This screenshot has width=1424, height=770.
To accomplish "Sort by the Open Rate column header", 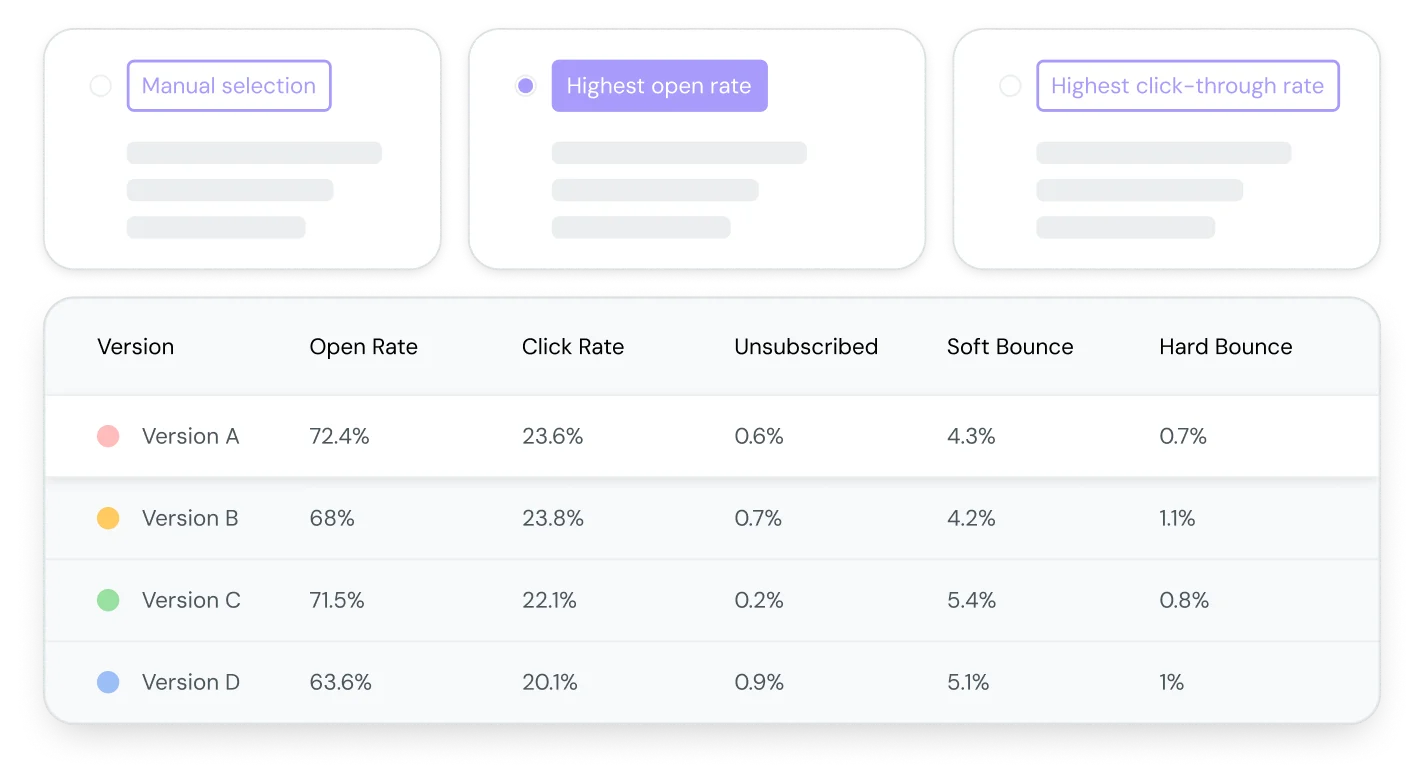I will pyautogui.click(x=363, y=347).
